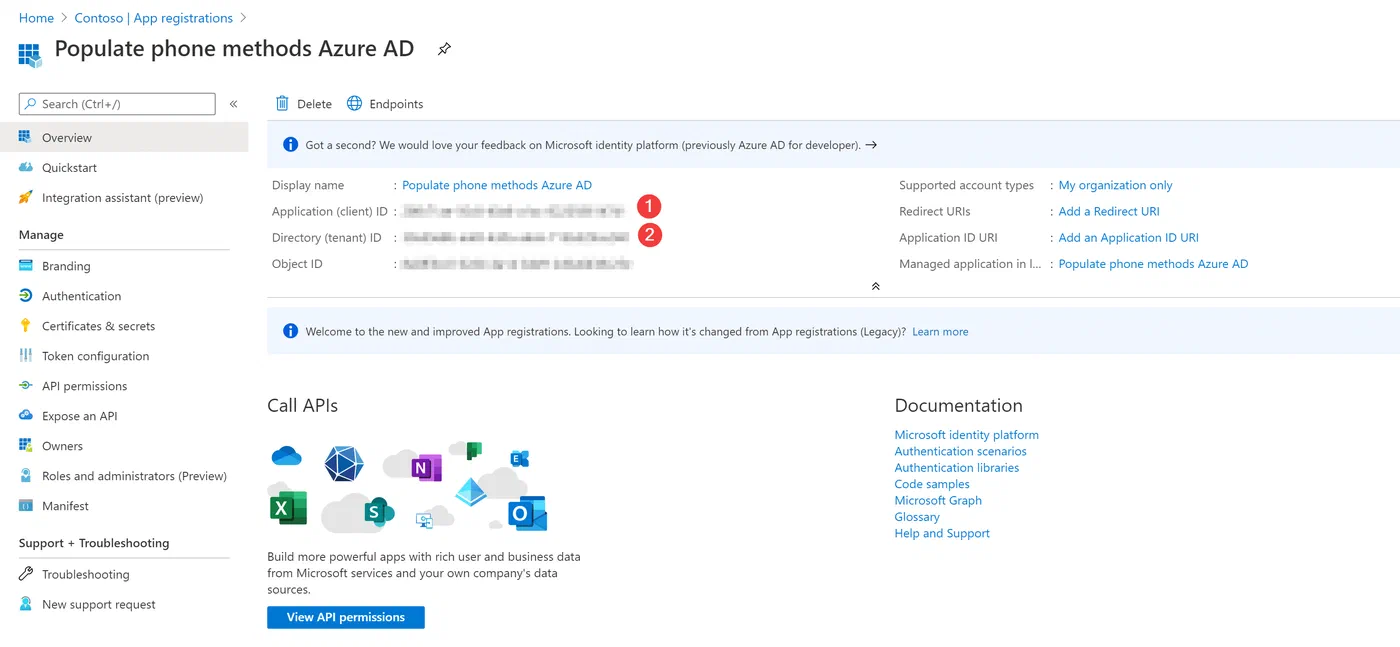
Task: Click the Add a Redirect URI link
Action: (1109, 212)
